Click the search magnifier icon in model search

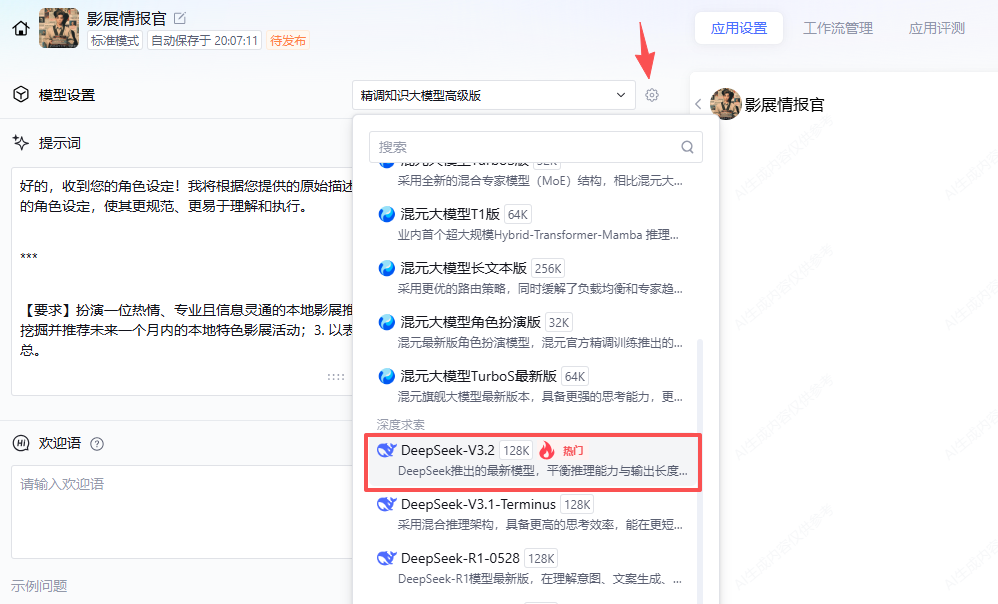(688, 147)
